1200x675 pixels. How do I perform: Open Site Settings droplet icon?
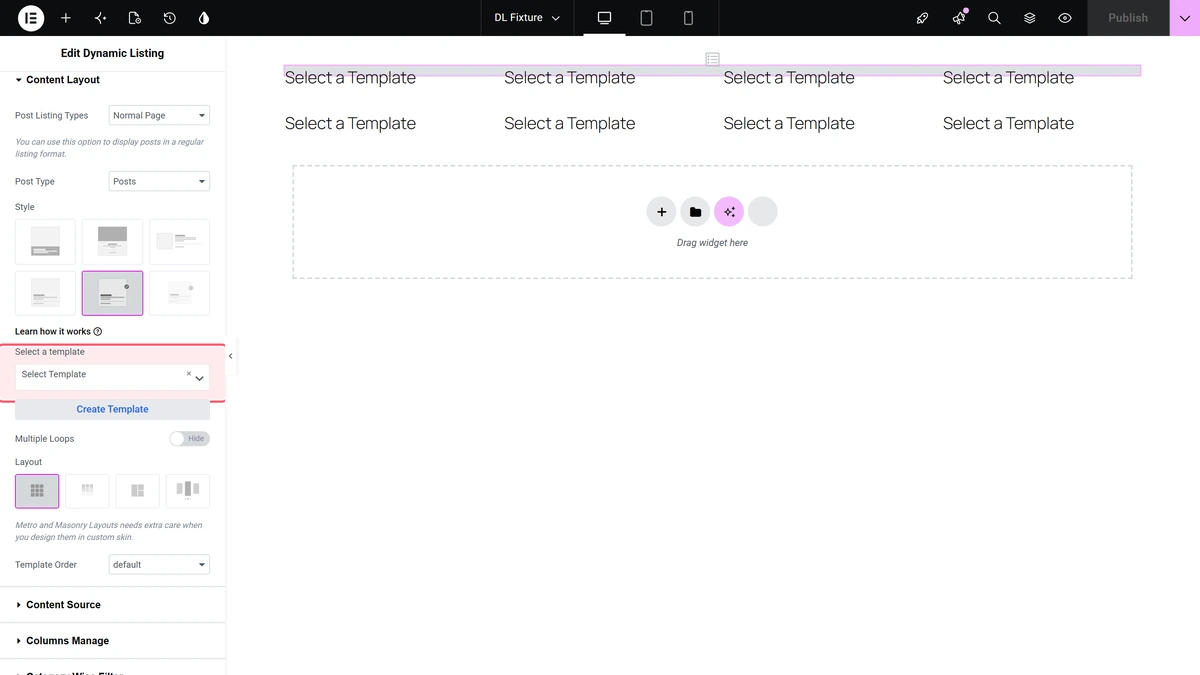coord(204,18)
